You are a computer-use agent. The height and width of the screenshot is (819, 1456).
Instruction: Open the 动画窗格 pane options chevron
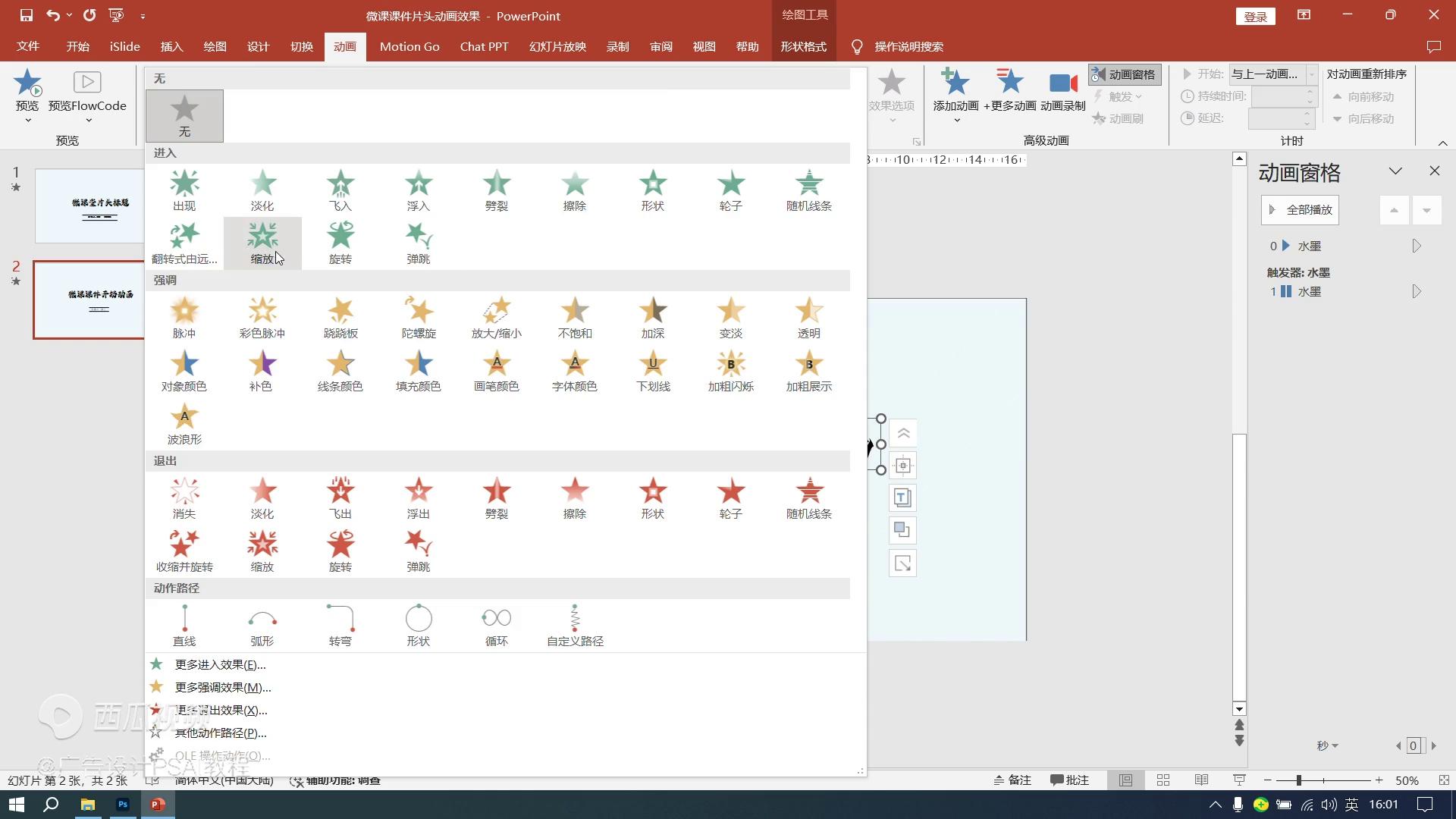[1395, 171]
